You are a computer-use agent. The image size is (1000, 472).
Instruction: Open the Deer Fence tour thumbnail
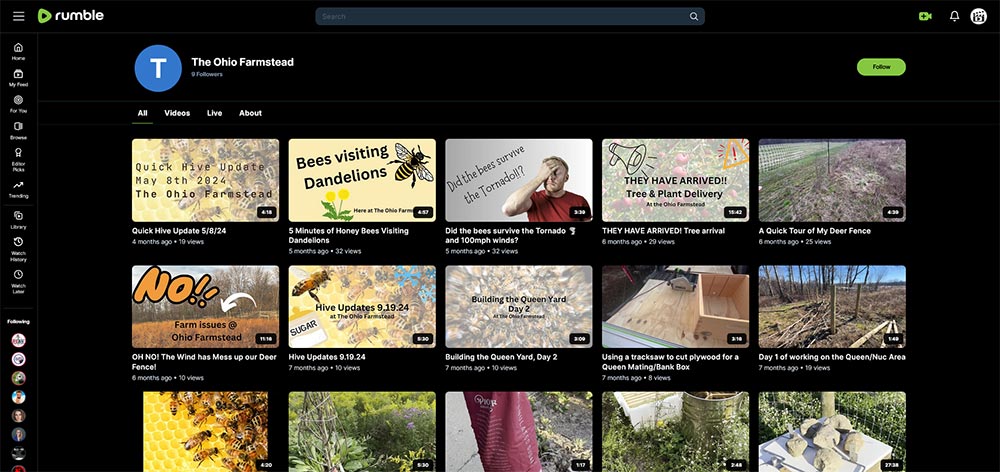pos(832,181)
